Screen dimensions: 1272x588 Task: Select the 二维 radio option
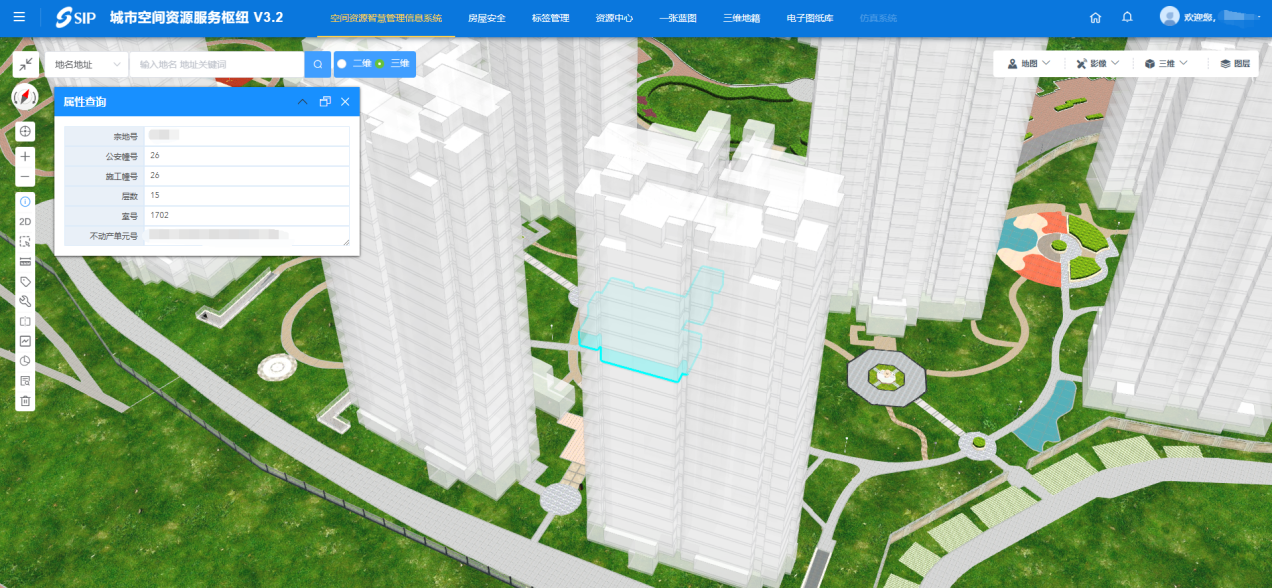point(342,64)
